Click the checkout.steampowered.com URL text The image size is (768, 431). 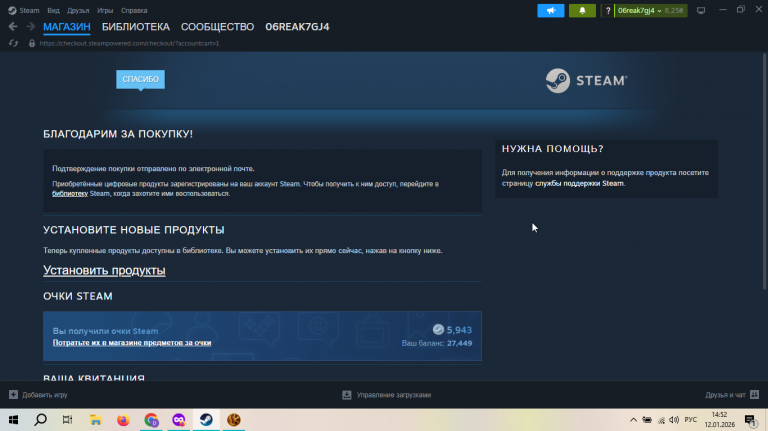129,43
